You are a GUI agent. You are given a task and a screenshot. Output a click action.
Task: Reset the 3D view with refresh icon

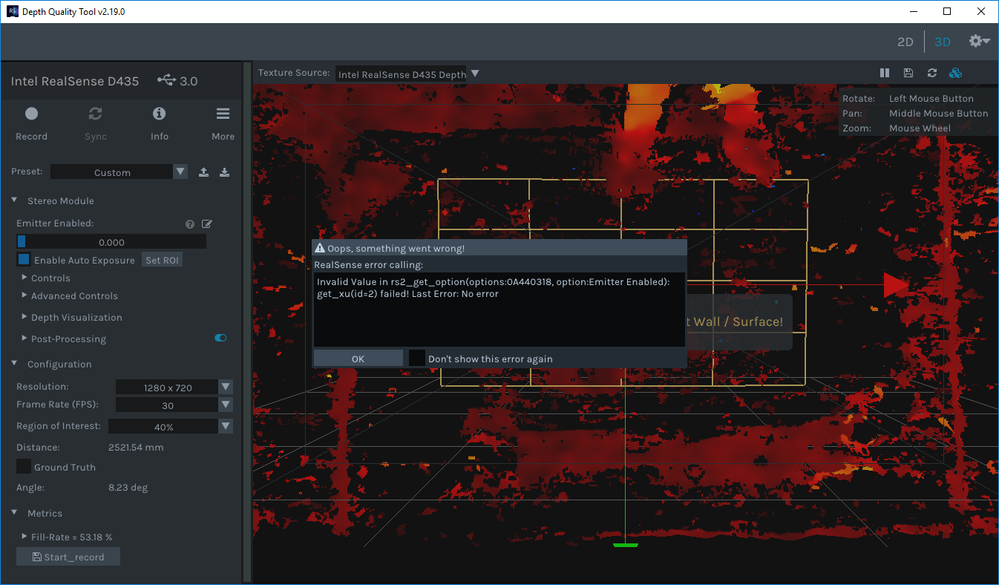tap(932, 73)
